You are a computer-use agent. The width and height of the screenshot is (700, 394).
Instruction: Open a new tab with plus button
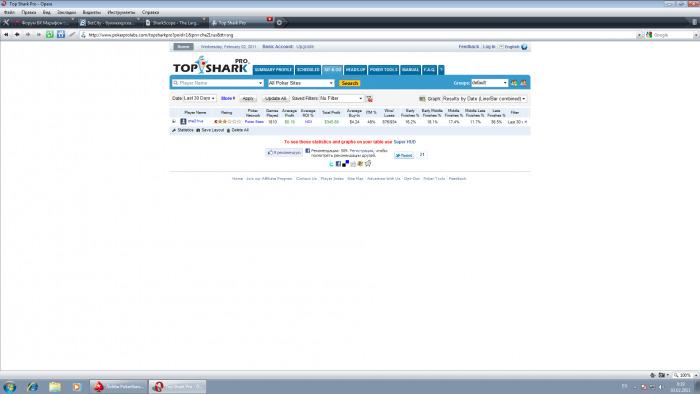(x=279, y=22)
